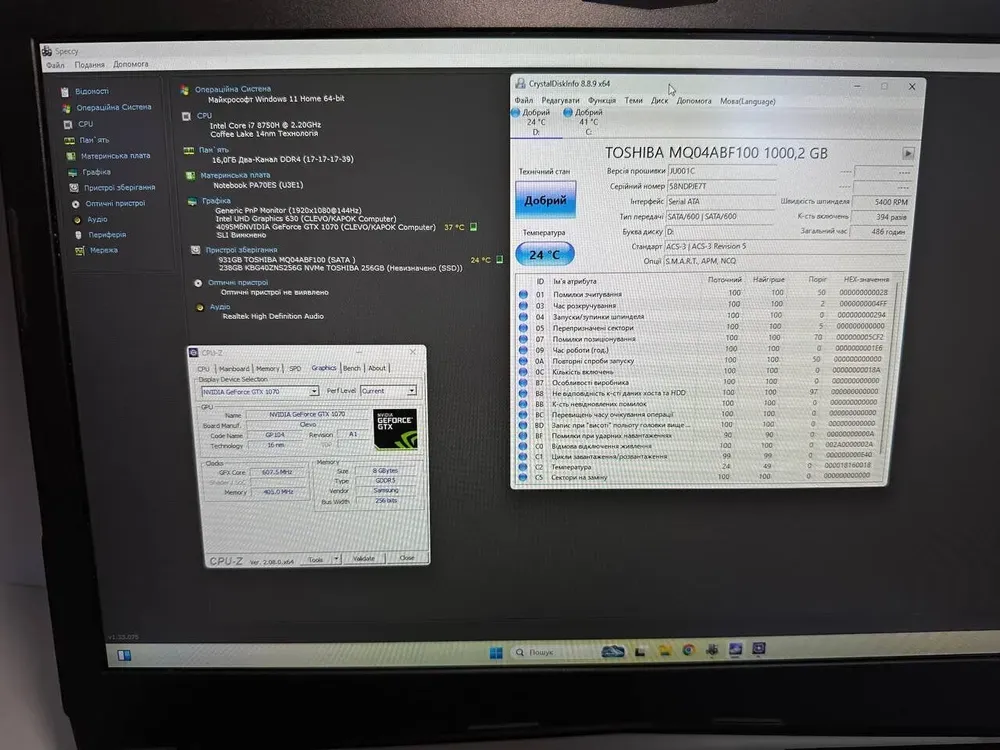Image resolution: width=1000 pixels, height=750 pixels.
Task: Click the Validate button in CPU-Z
Action: [x=364, y=559]
